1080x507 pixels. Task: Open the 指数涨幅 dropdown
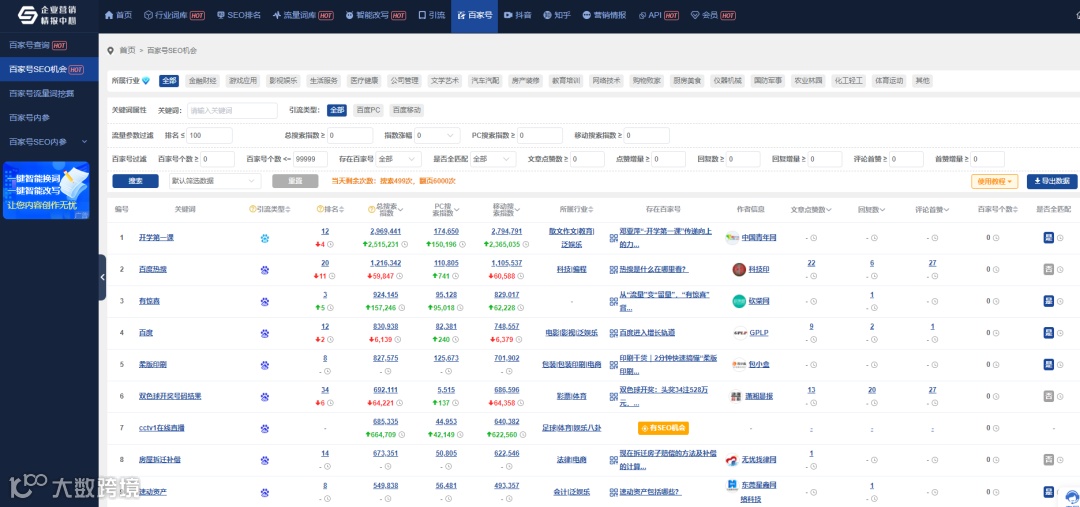[437, 136]
